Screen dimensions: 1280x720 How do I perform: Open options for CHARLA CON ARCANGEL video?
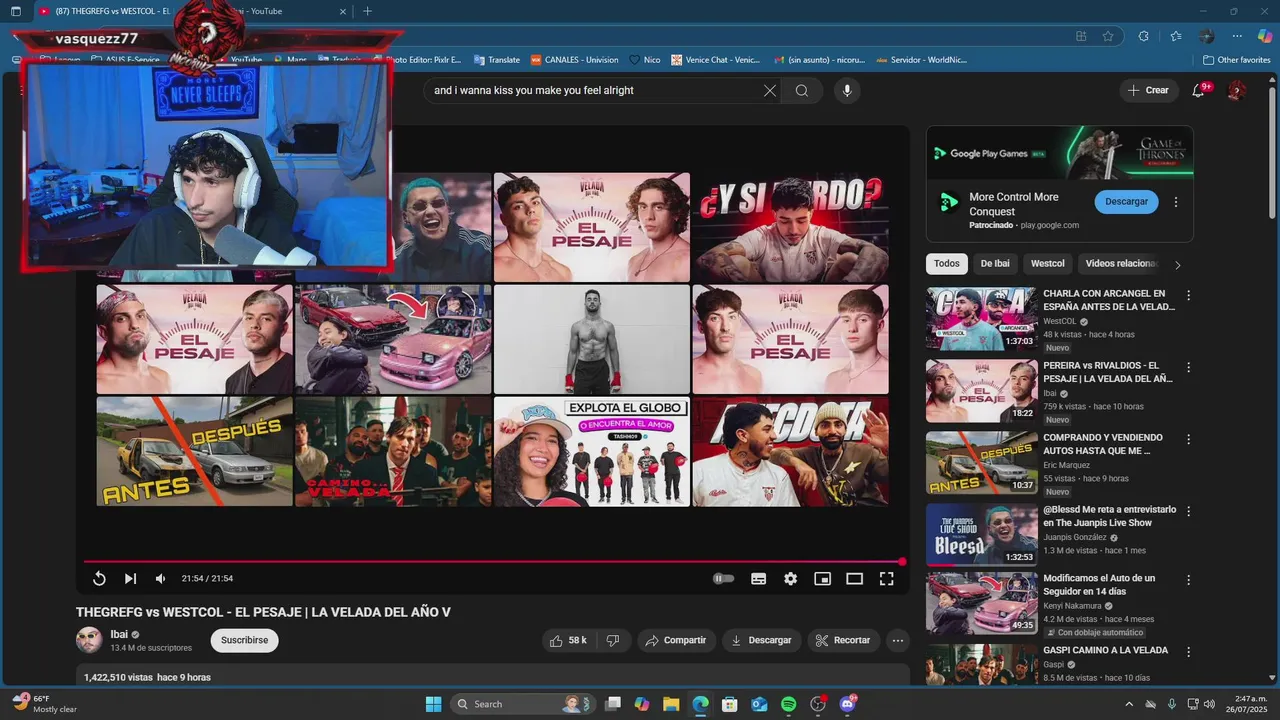[1189, 296]
